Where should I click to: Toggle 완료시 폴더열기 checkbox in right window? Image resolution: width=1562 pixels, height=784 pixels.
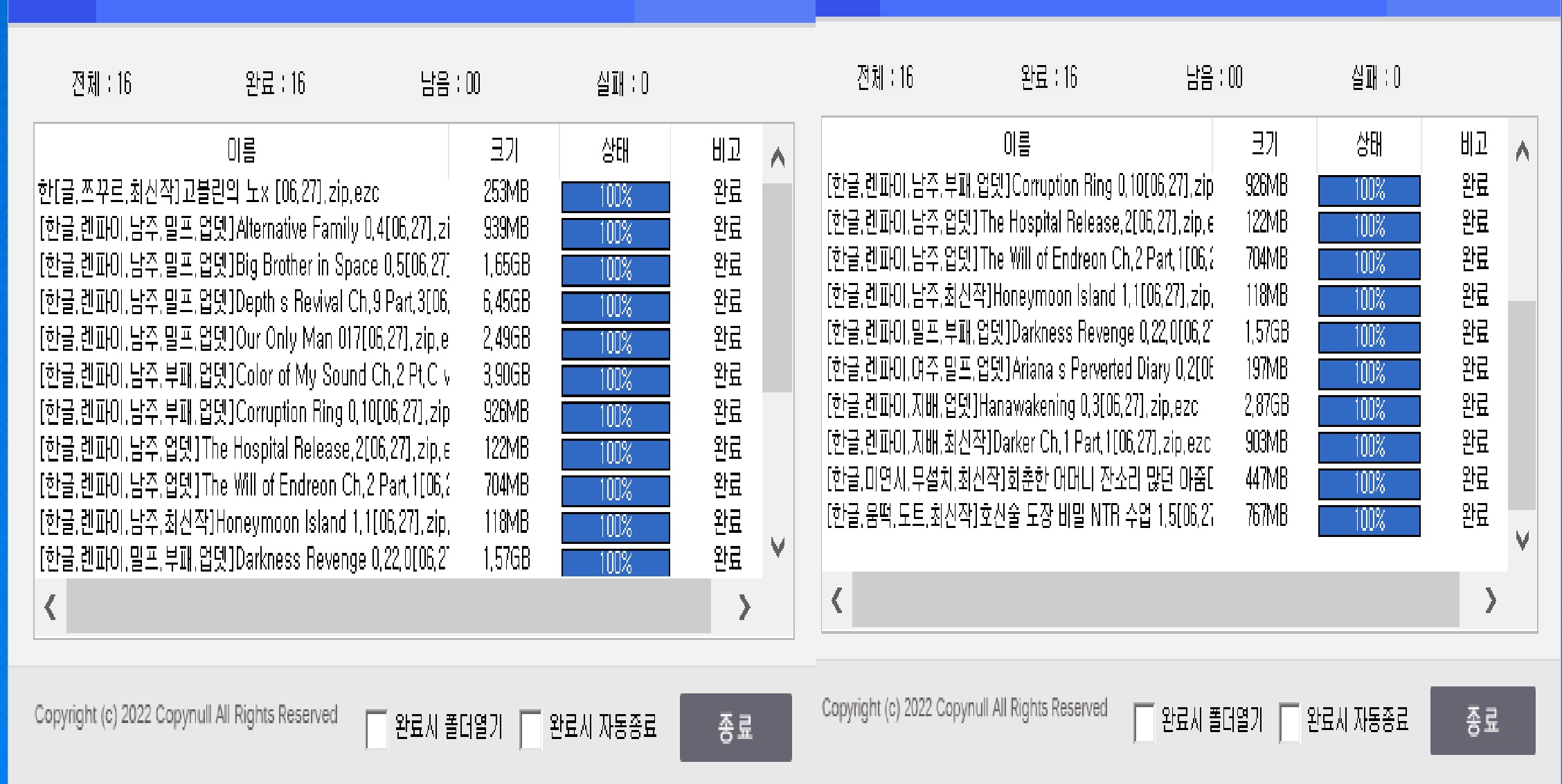[1144, 722]
